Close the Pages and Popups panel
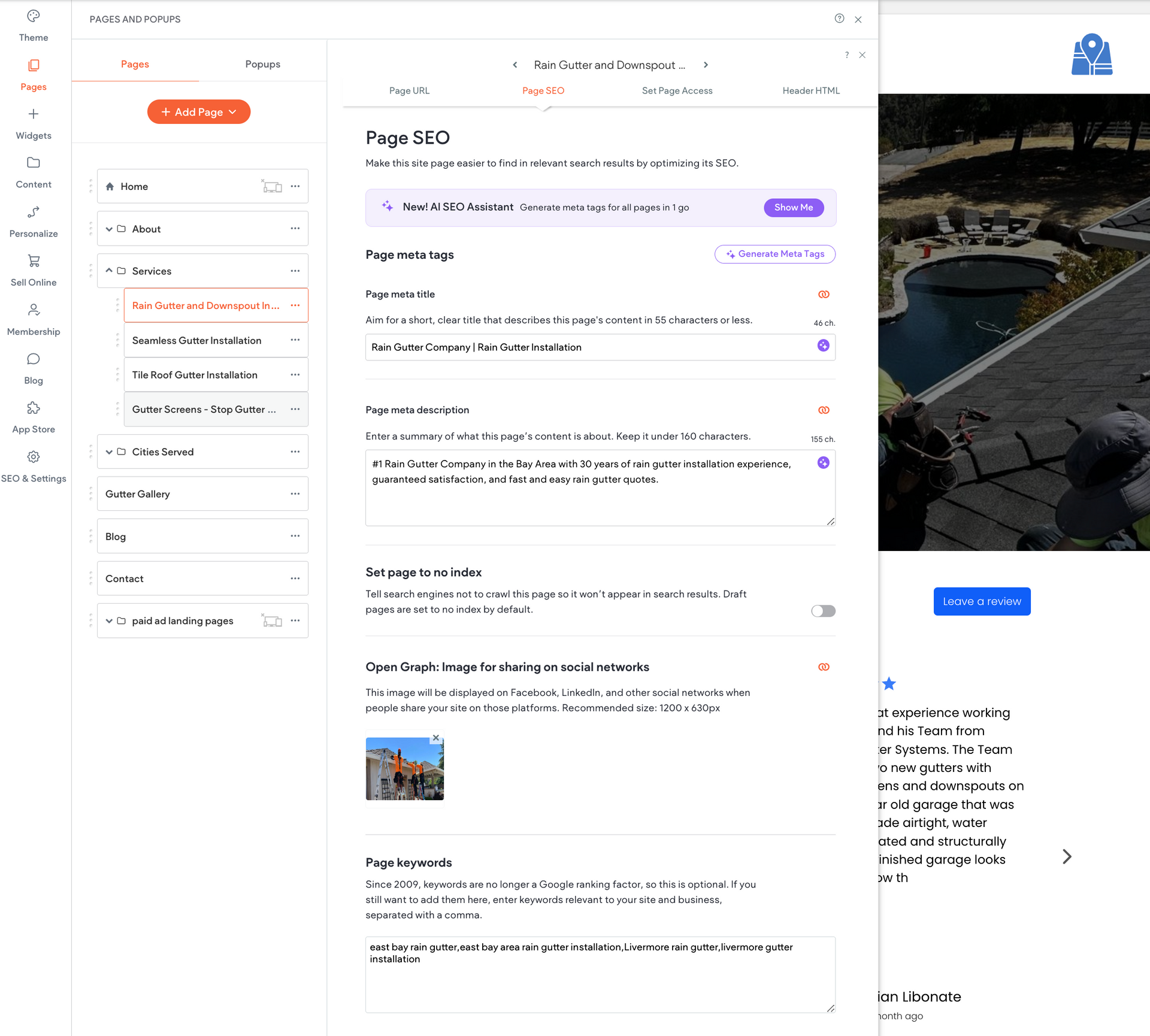This screenshot has width=1150, height=1036. coord(858,19)
